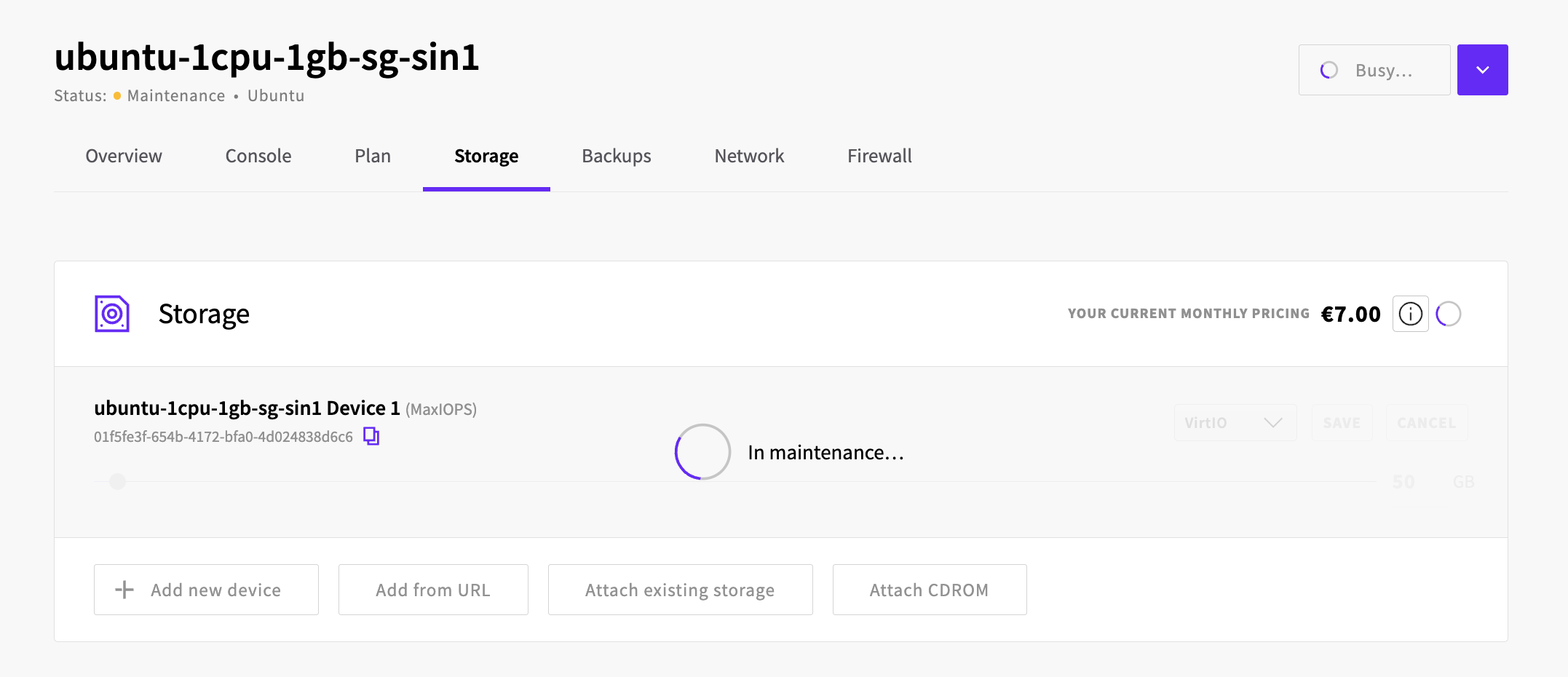This screenshot has height=677, width=1568.
Task: Switch to the Overview tab
Action: coord(124,156)
